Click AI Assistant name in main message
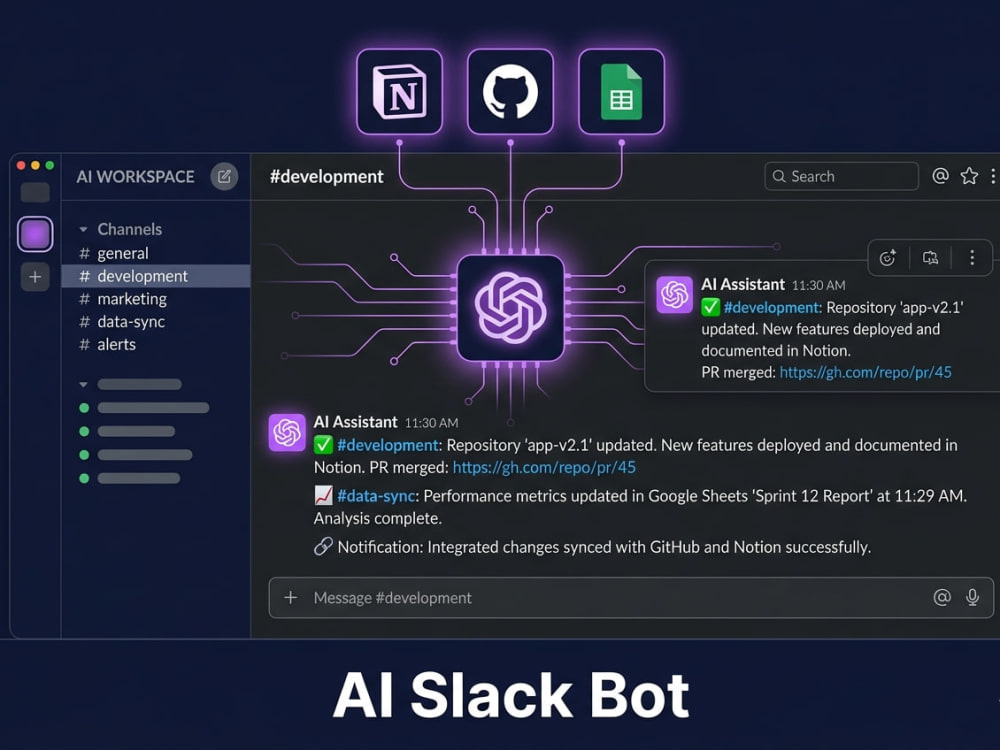This screenshot has height=750, width=1000. [355, 422]
